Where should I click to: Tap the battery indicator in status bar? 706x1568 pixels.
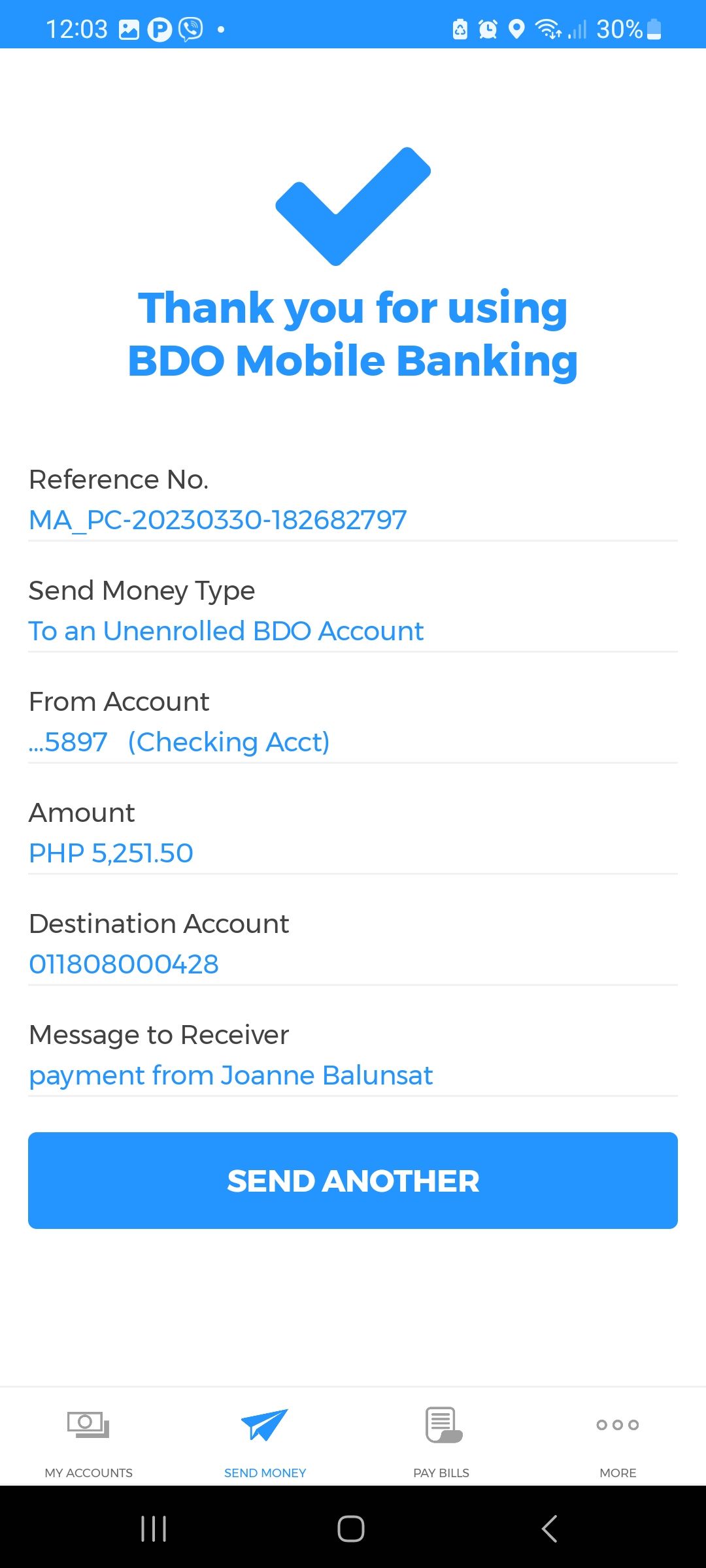point(654,29)
